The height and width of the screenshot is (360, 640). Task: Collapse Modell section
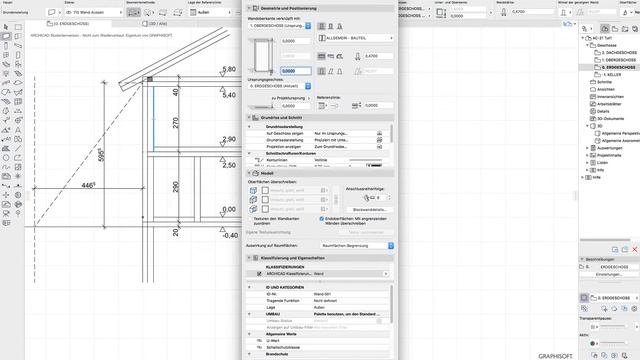(249, 173)
